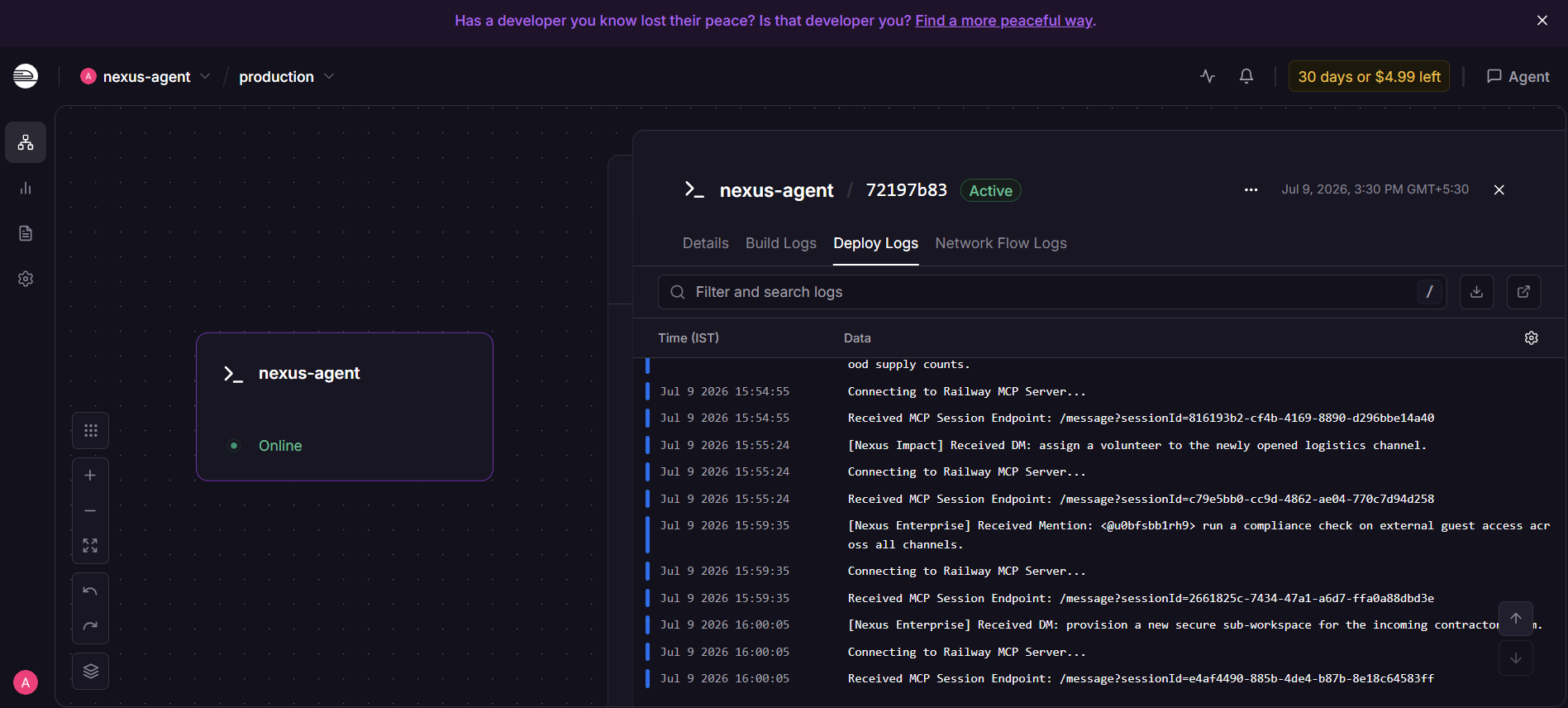Download the deploy logs

(x=1477, y=292)
